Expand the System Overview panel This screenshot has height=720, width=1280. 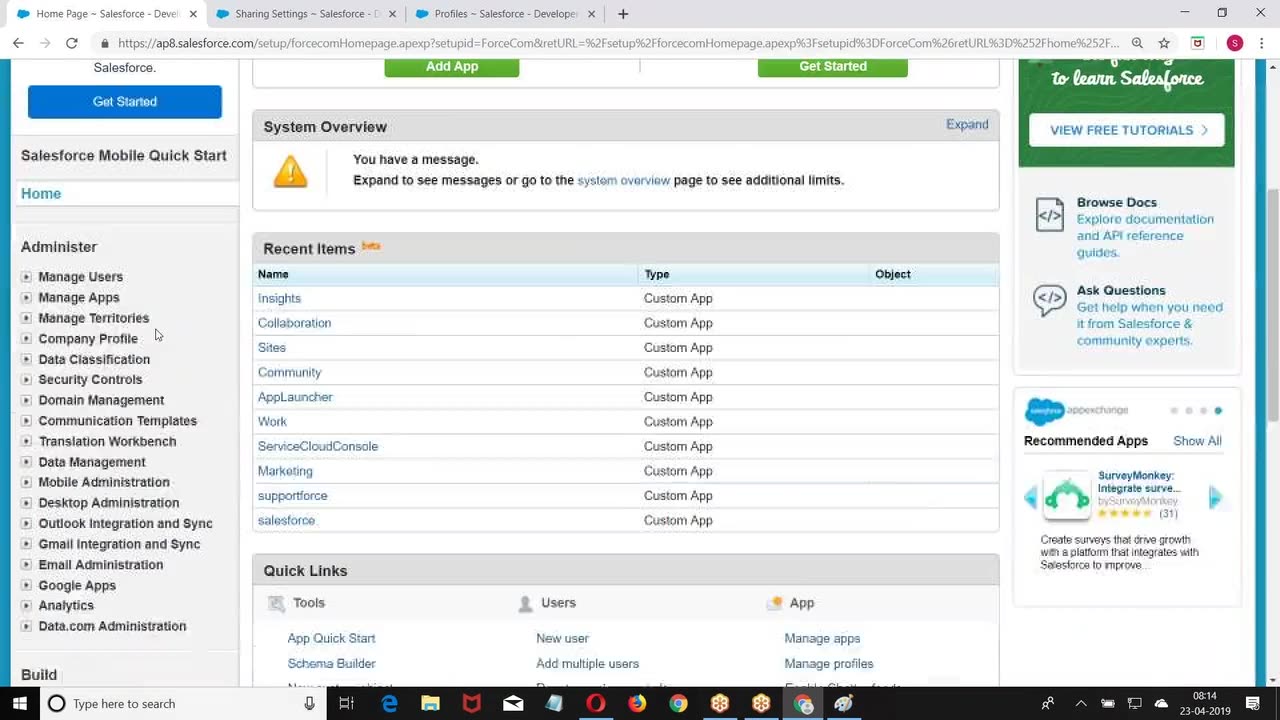pyautogui.click(x=967, y=125)
